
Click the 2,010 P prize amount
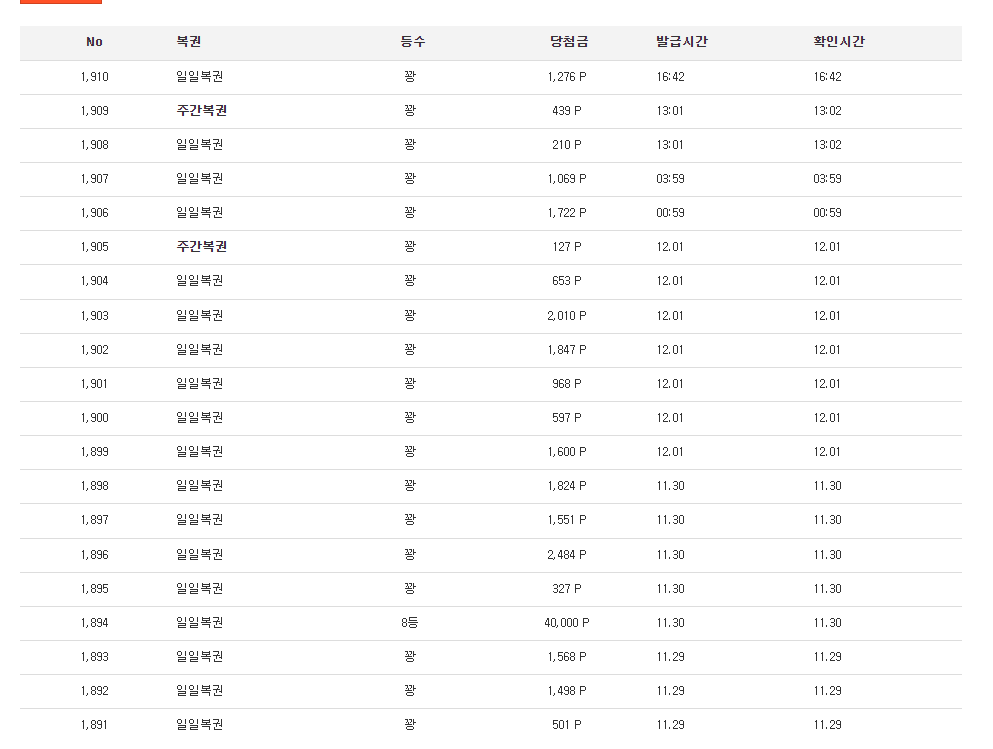coord(567,316)
